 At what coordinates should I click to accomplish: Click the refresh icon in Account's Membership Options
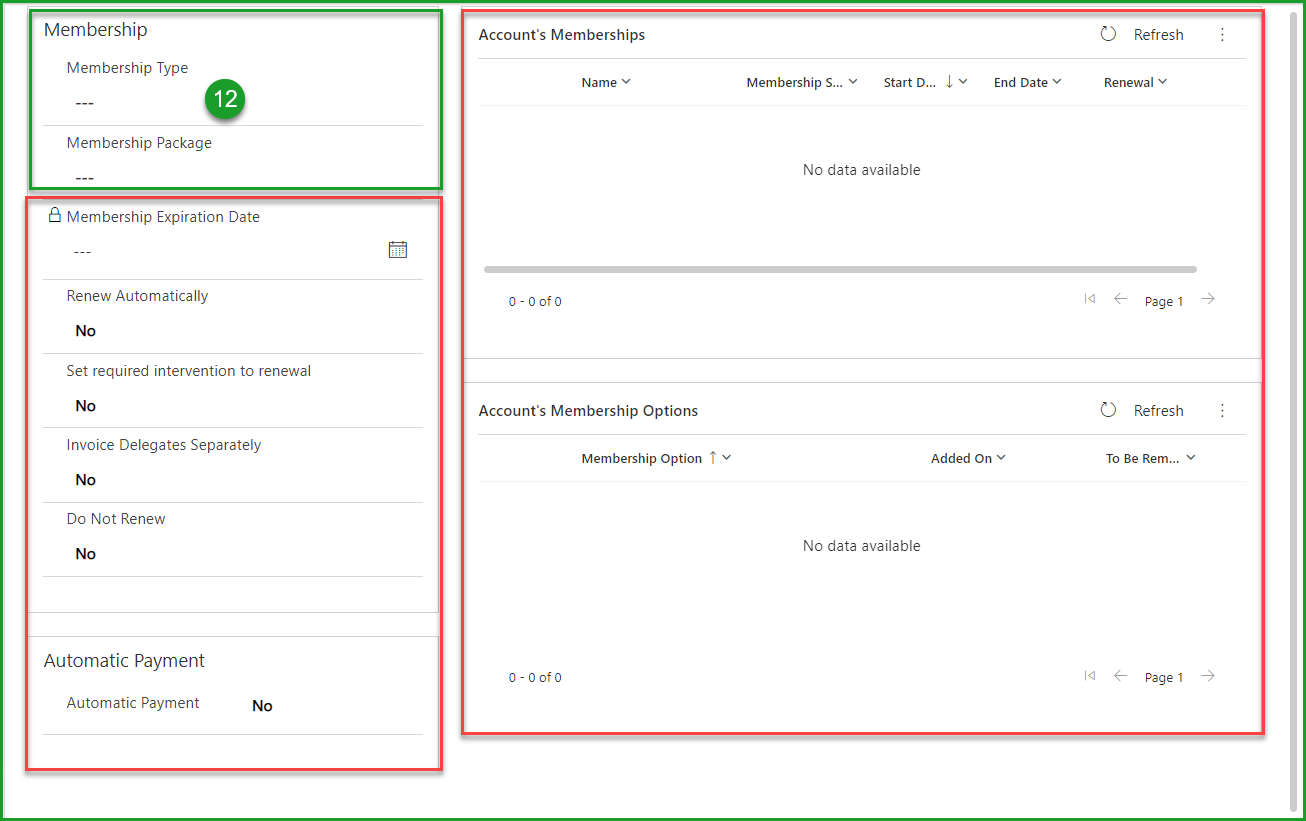1108,411
